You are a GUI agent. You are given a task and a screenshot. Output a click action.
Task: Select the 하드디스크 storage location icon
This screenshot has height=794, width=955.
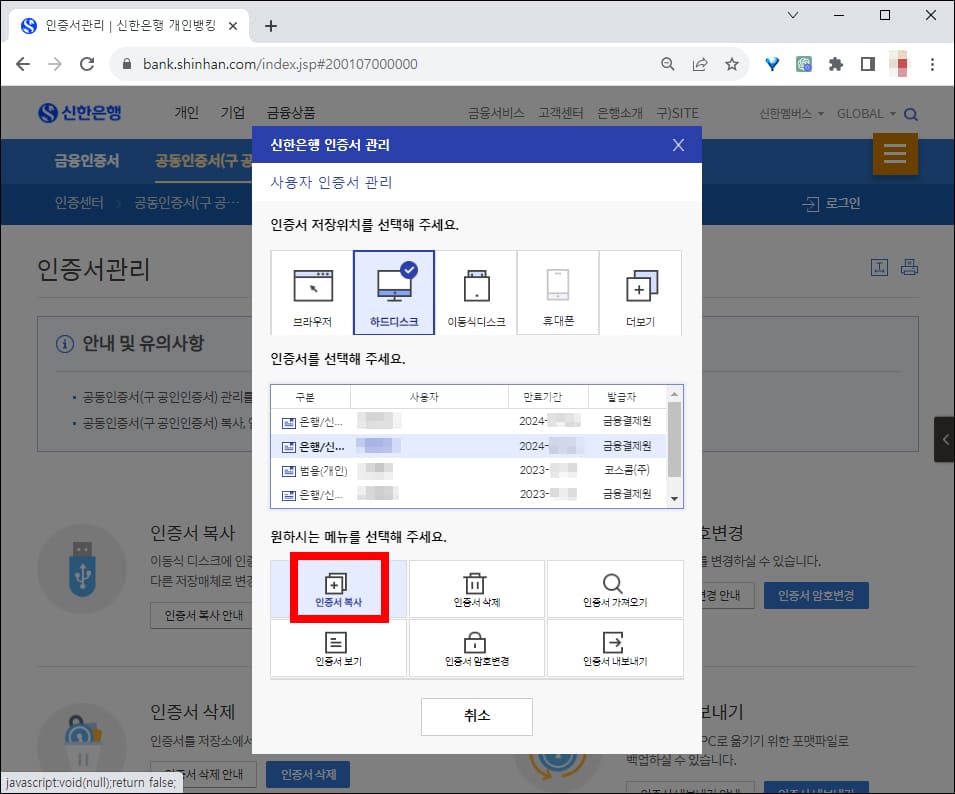click(x=394, y=291)
